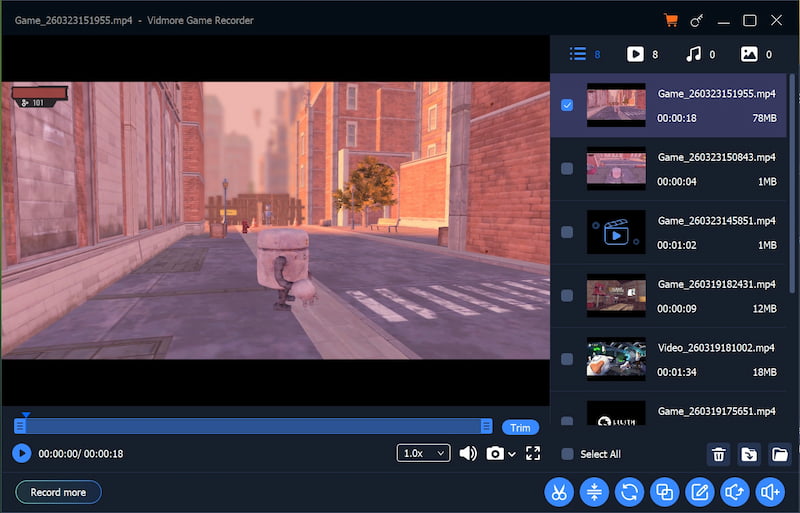Uncheck the Game_260323151955.mp4 checkbox
800x513 pixels.
(567, 105)
